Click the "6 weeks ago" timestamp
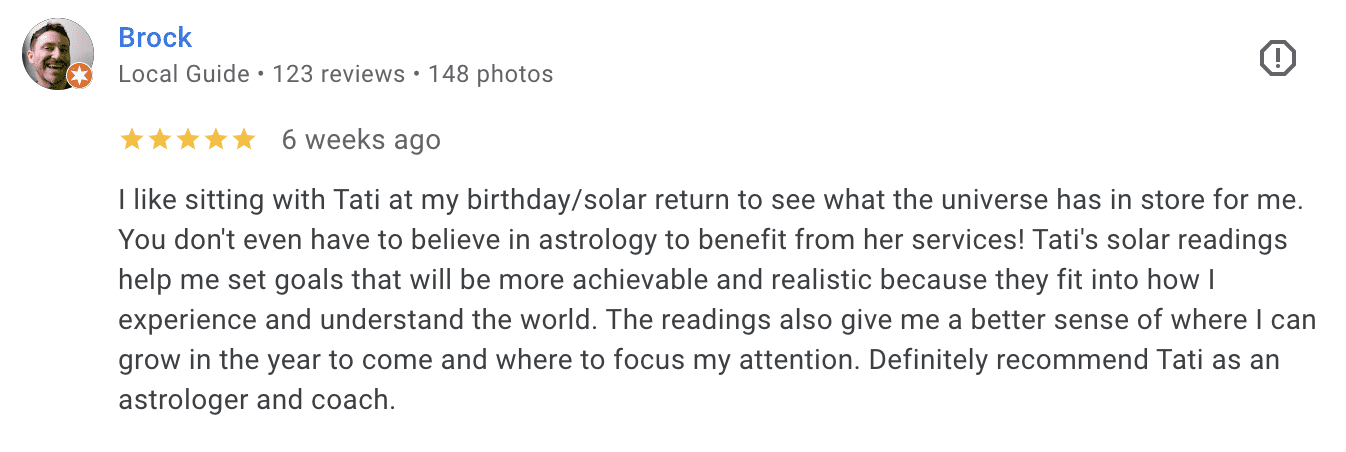 coord(361,140)
